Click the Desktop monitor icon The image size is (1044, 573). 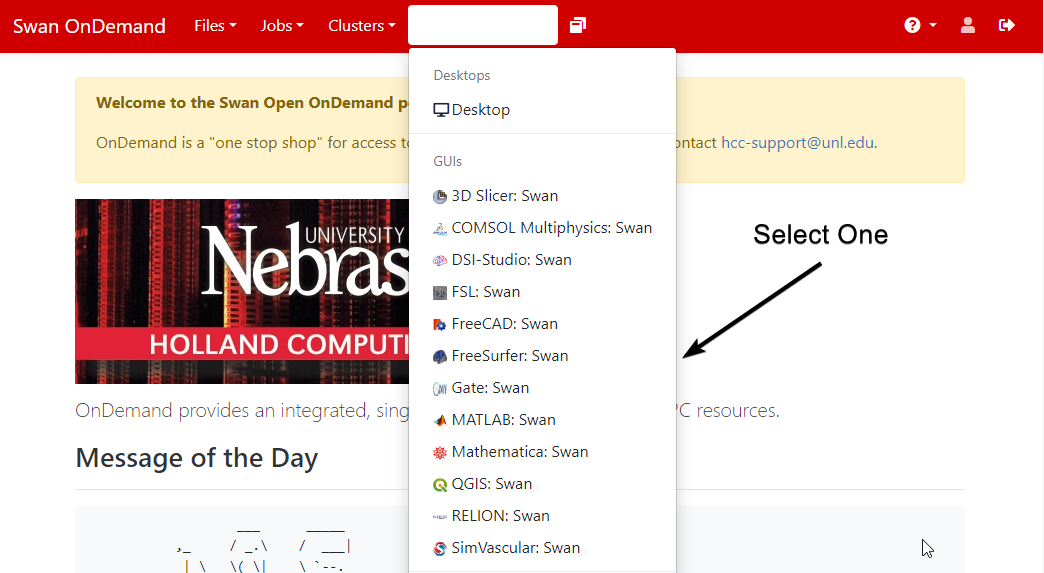tap(441, 110)
